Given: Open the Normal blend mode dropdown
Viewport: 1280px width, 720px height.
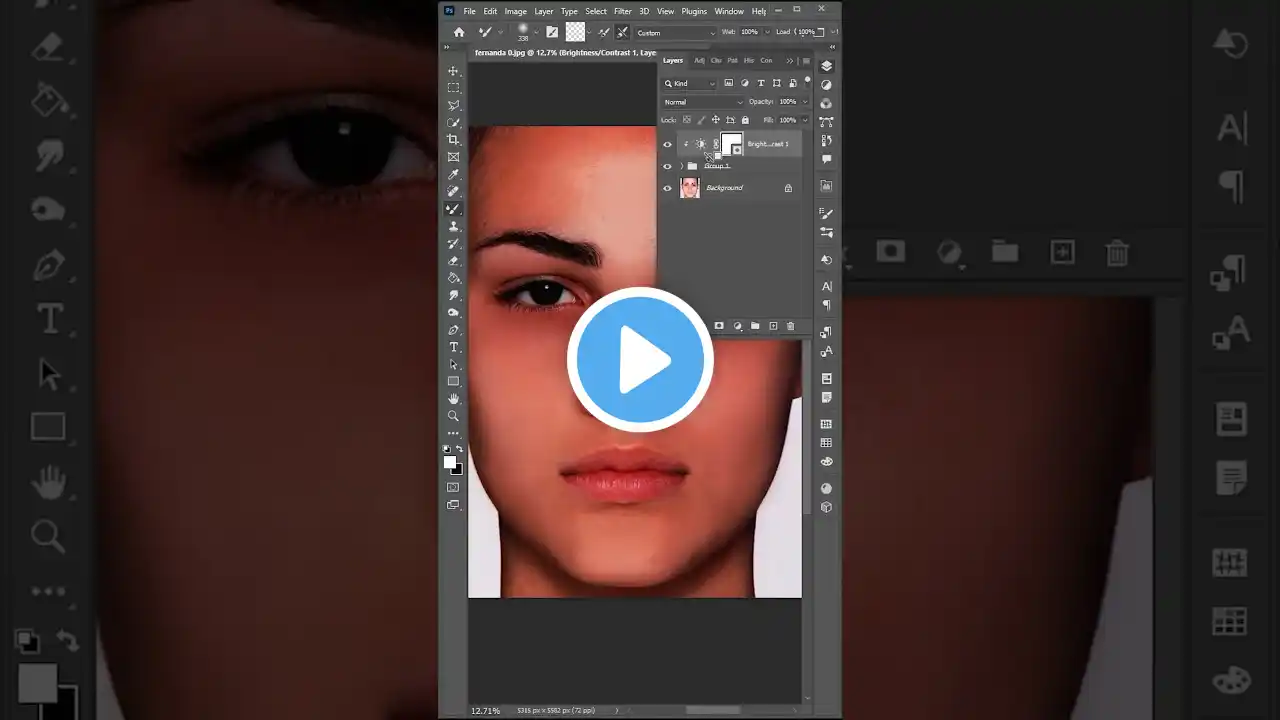Looking at the screenshot, I should [x=702, y=102].
